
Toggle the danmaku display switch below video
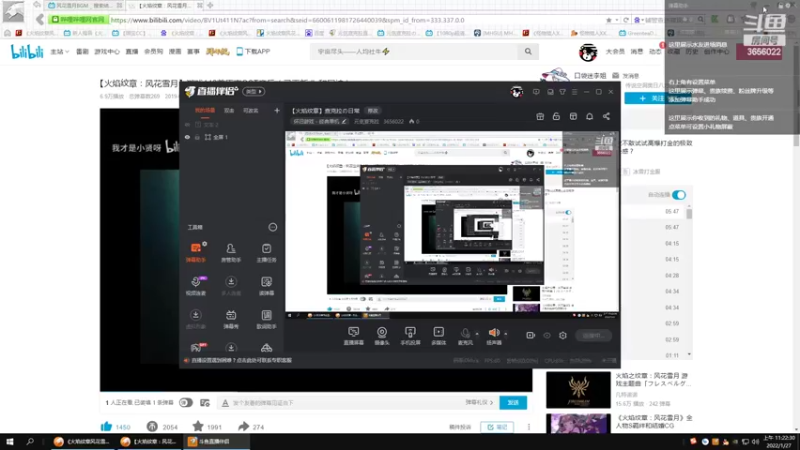(186, 403)
